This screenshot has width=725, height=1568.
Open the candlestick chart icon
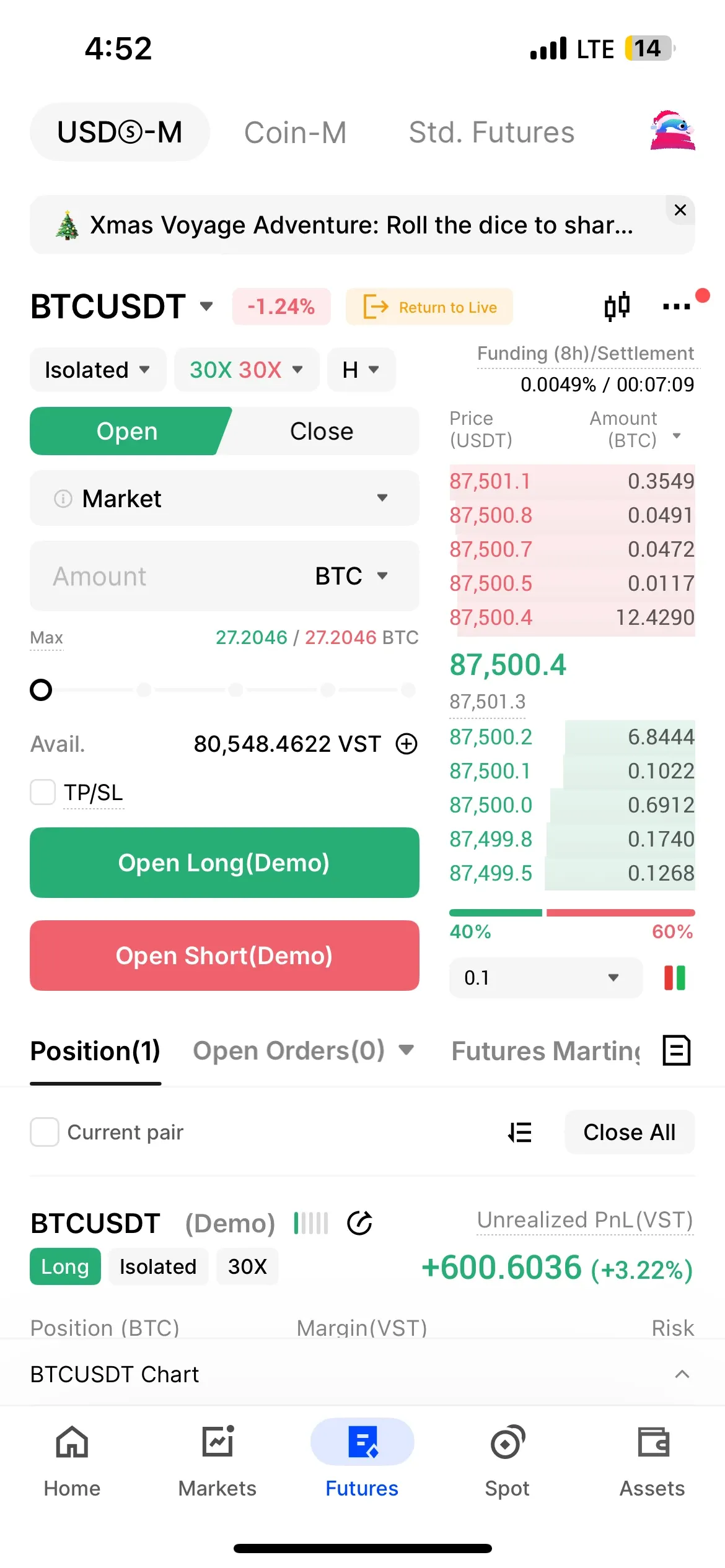[617, 306]
